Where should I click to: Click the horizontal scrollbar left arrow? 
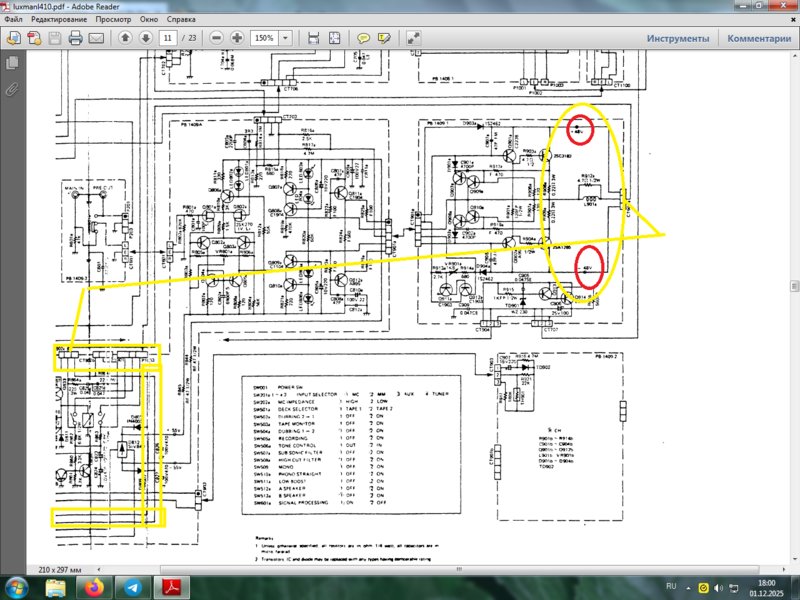98,569
